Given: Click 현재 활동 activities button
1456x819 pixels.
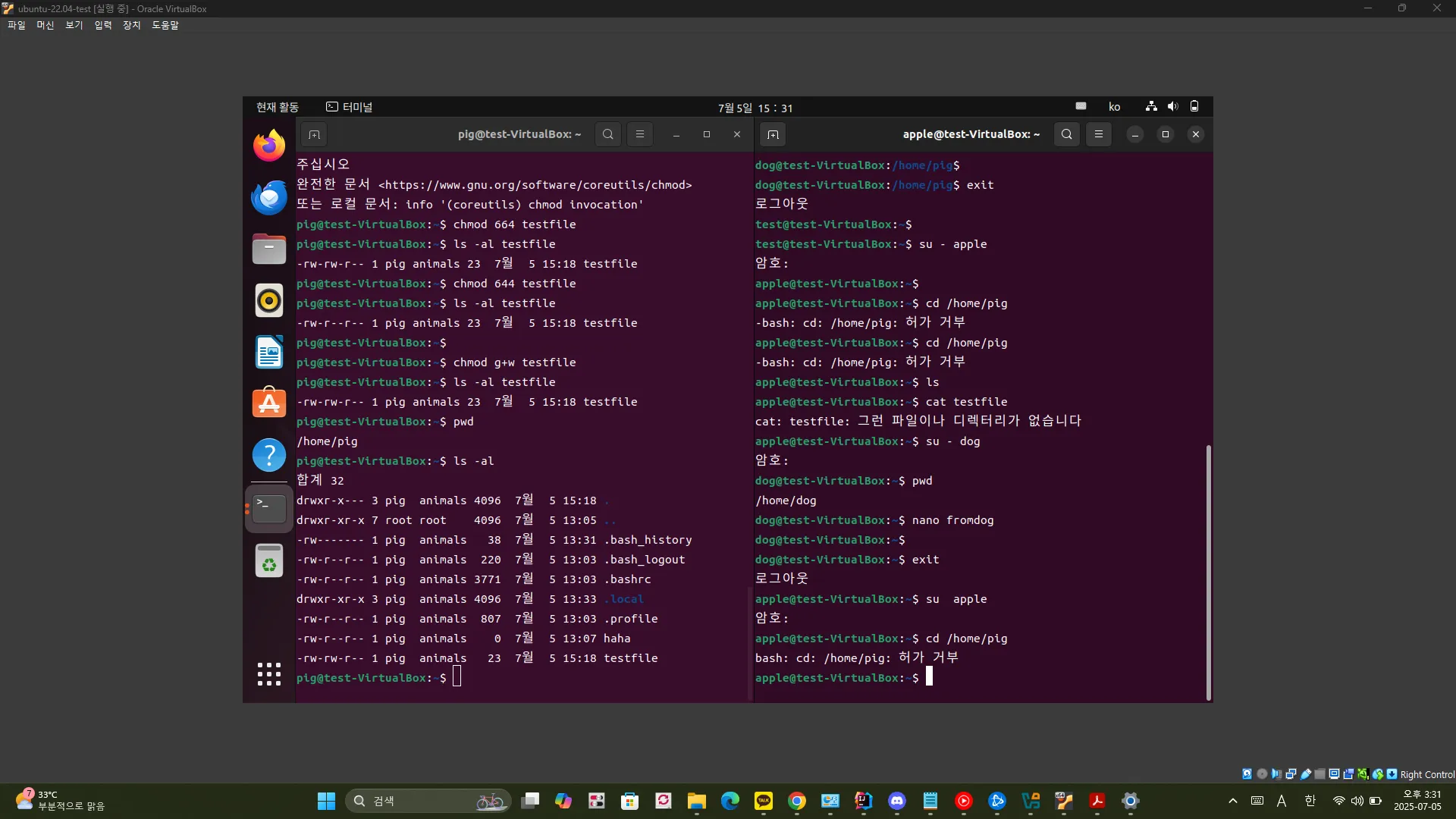Looking at the screenshot, I should click(278, 107).
